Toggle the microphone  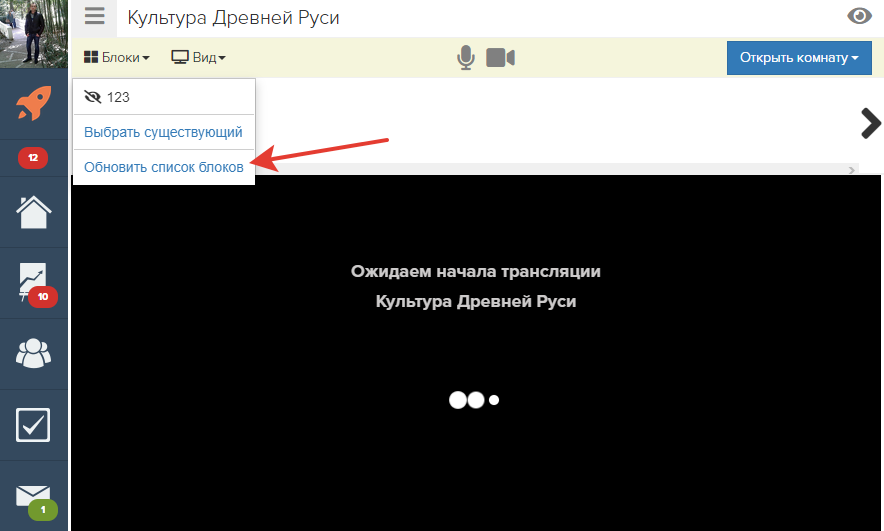466,57
